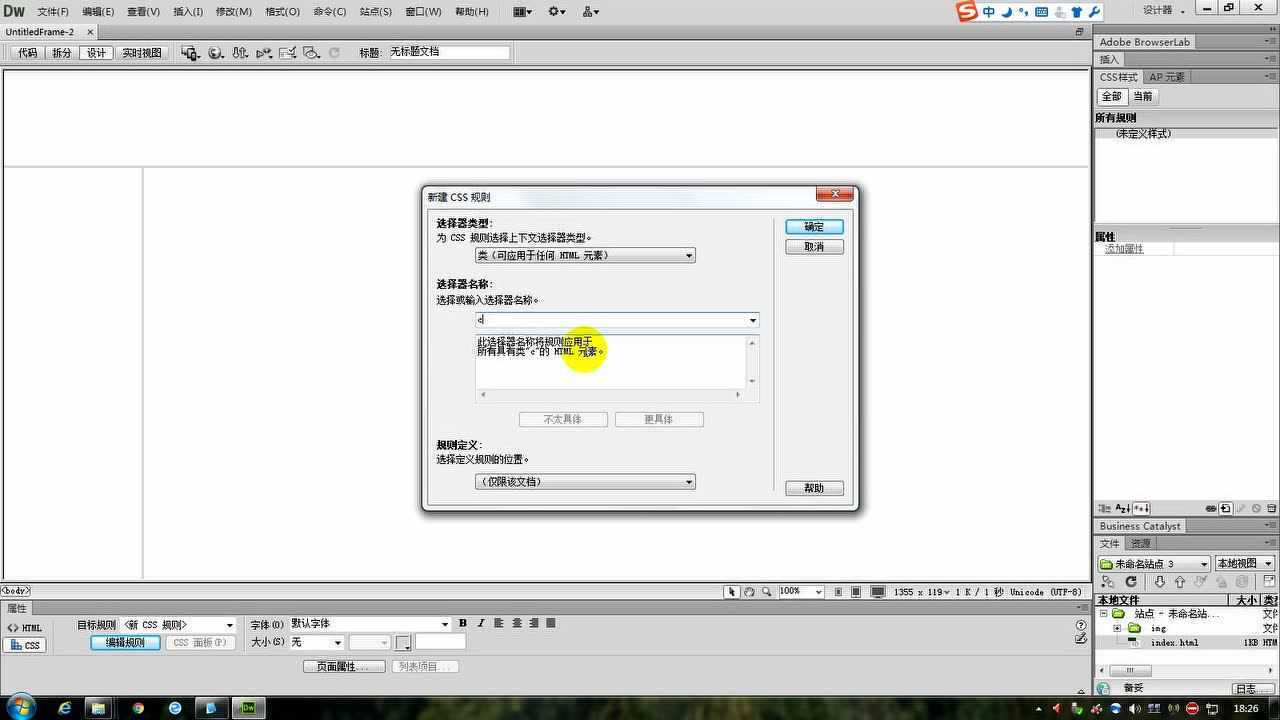The width and height of the screenshot is (1280, 720).
Task: Click the get files down arrow icon
Action: 1159,582
